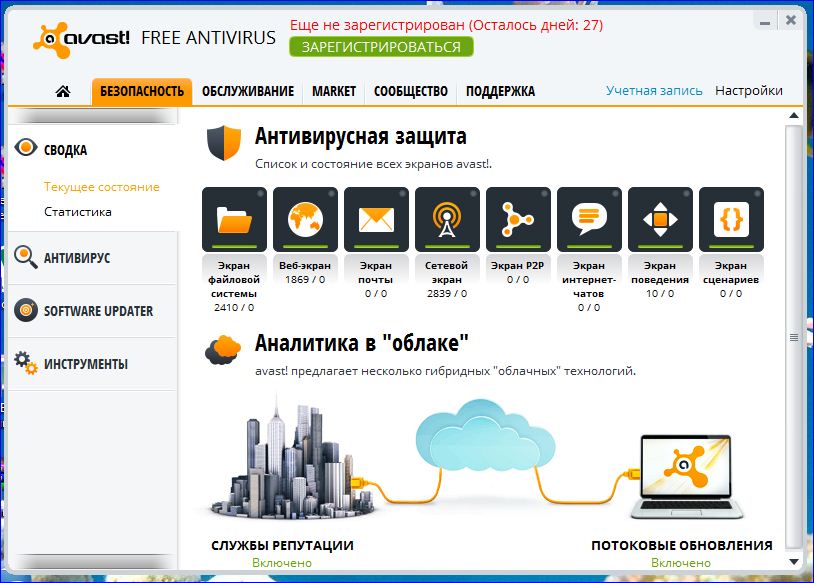Click the avast! logo in the header
Screen dimensions: 814x583
(x=81, y=39)
